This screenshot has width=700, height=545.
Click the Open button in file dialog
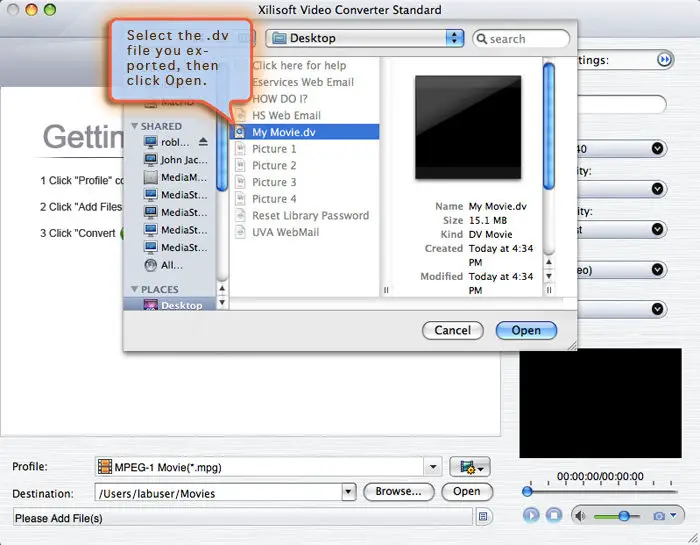point(526,330)
